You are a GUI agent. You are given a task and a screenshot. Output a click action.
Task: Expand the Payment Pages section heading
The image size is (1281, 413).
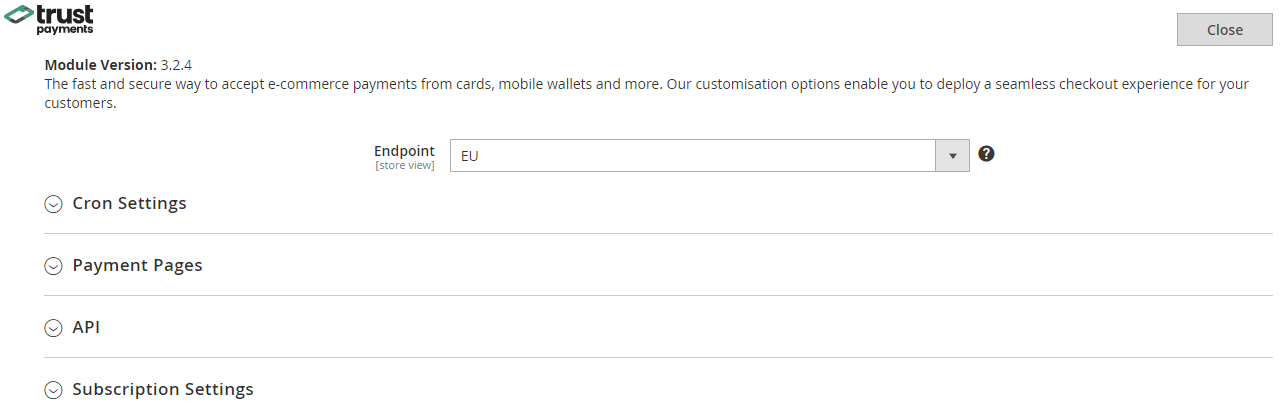[x=137, y=266]
